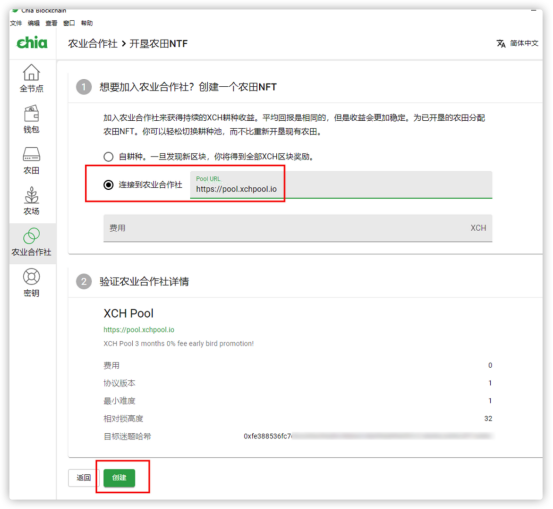Click the 开垦农田NTF breadcrumb text
The width and height of the screenshot is (553, 509).
point(159,44)
